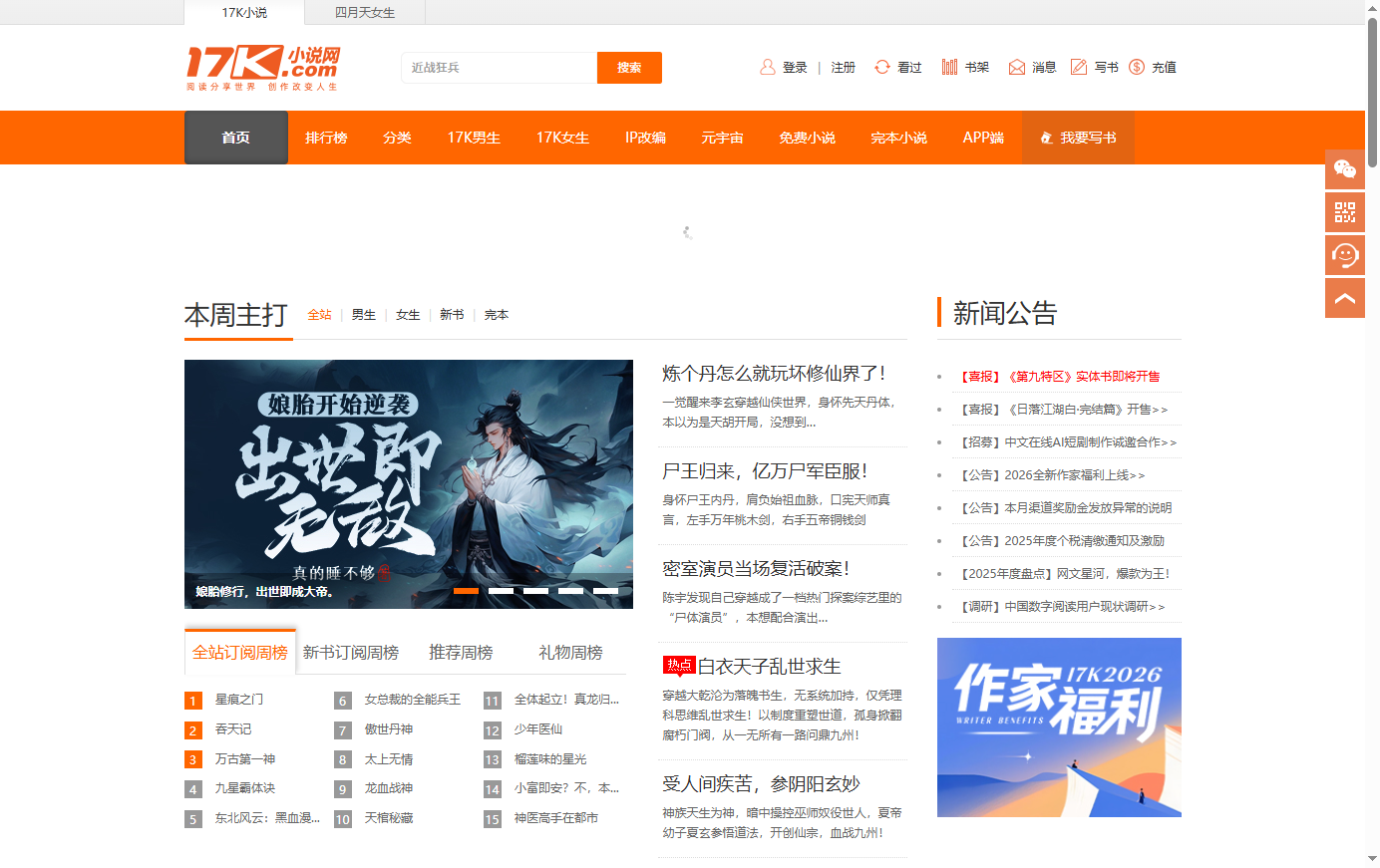Click the 搜索 search button
The height and width of the screenshot is (868, 1380).
click(x=629, y=68)
